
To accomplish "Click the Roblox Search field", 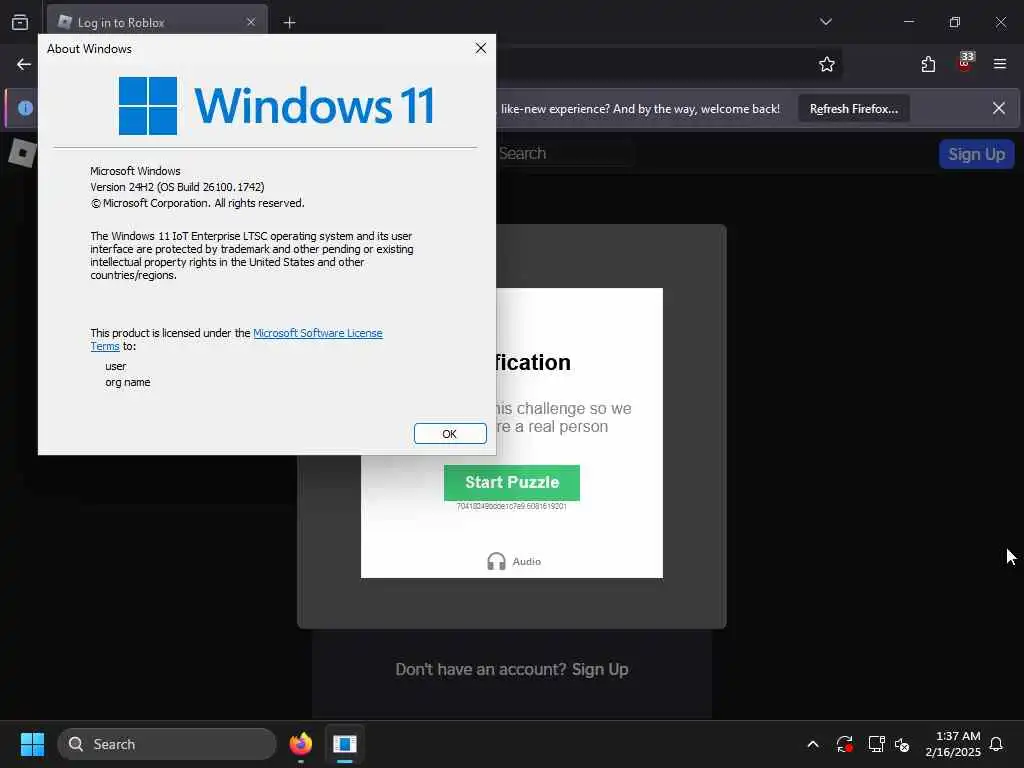I will pos(565,153).
